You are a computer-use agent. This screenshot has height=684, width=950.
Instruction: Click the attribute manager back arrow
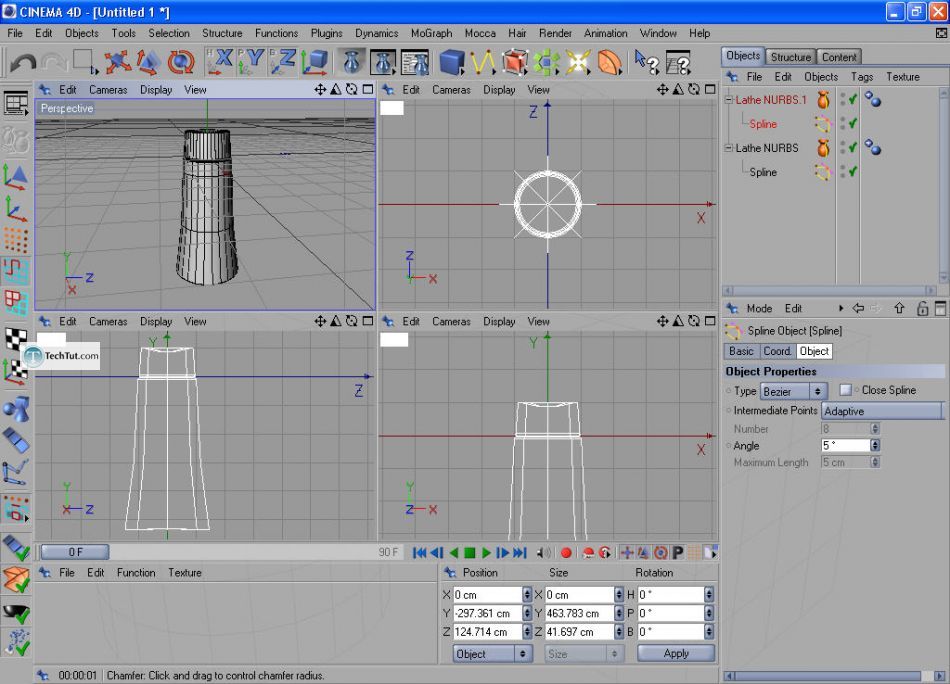tap(858, 308)
